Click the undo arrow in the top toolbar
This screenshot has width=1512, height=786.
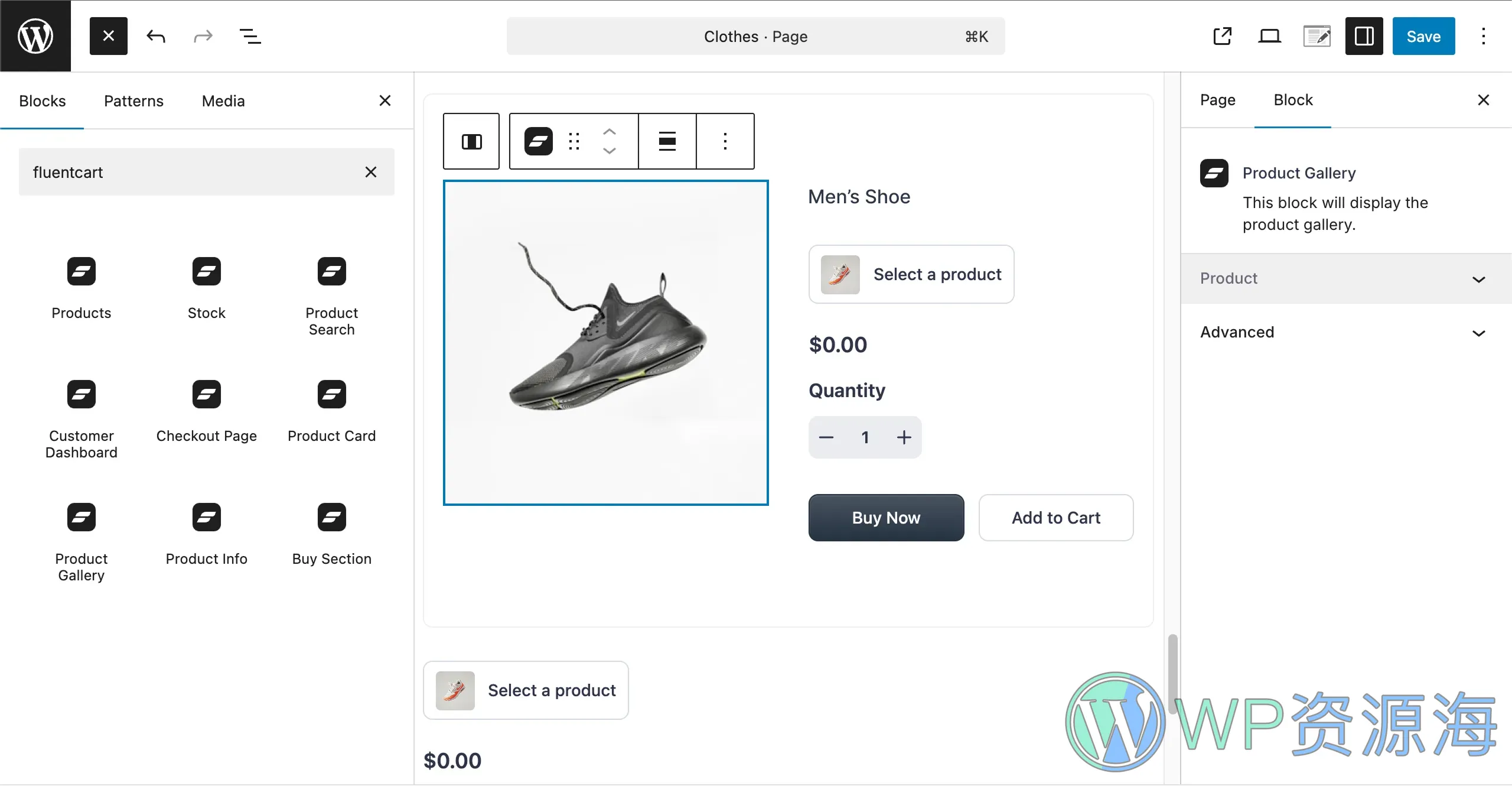tap(156, 36)
